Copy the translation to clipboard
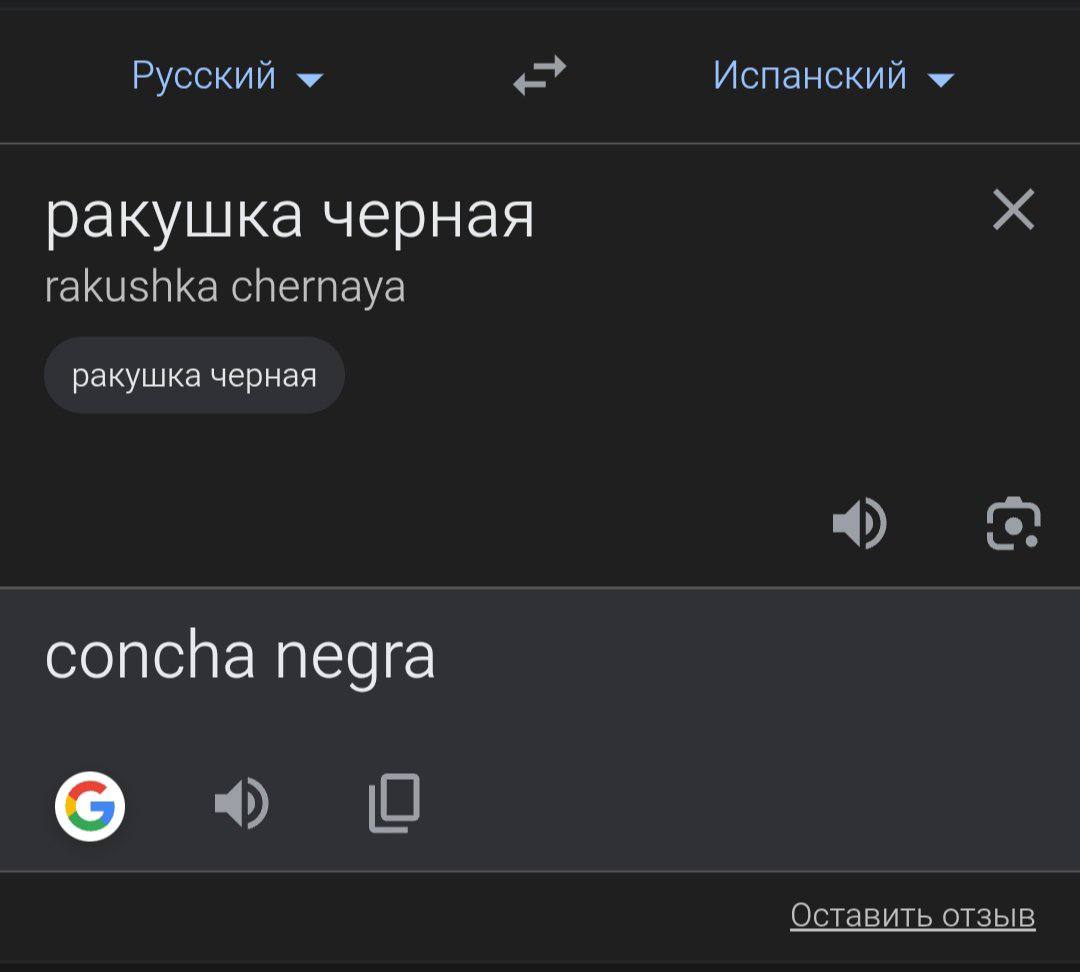The width and height of the screenshot is (1080, 972). coord(394,804)
